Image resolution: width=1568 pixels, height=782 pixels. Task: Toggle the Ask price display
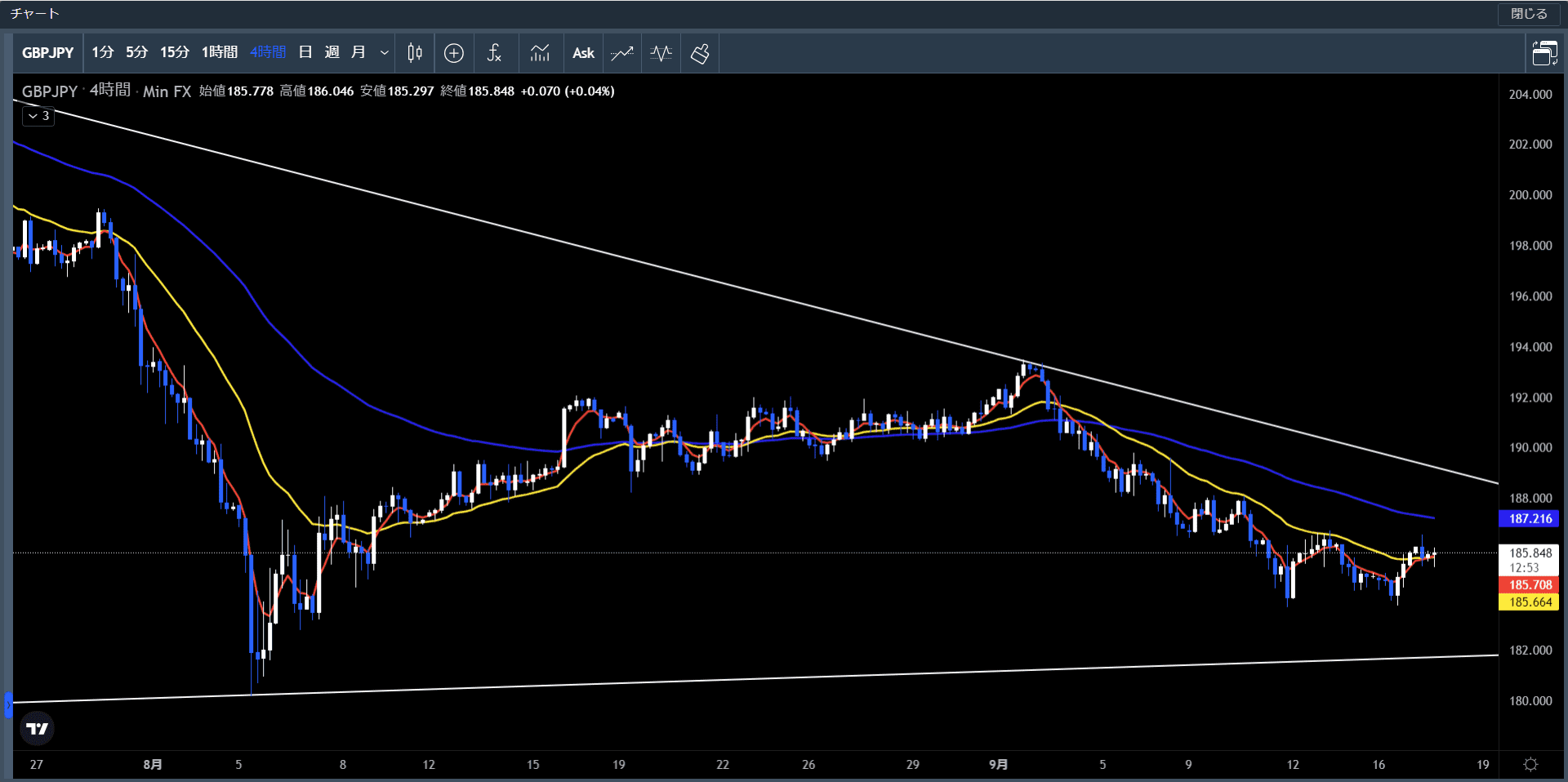click(583, 53)
